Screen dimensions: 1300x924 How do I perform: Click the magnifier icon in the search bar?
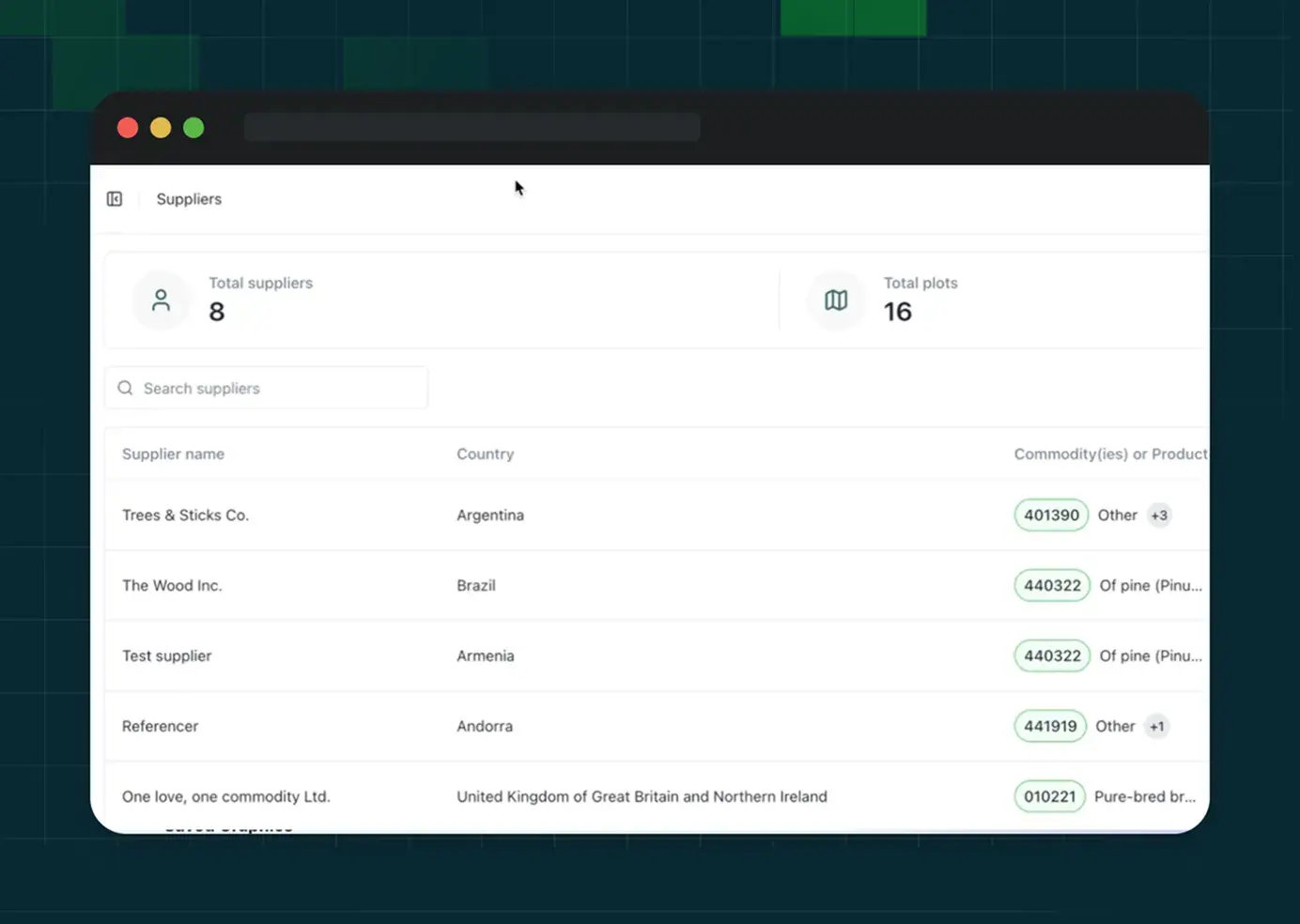click(125, 388)
